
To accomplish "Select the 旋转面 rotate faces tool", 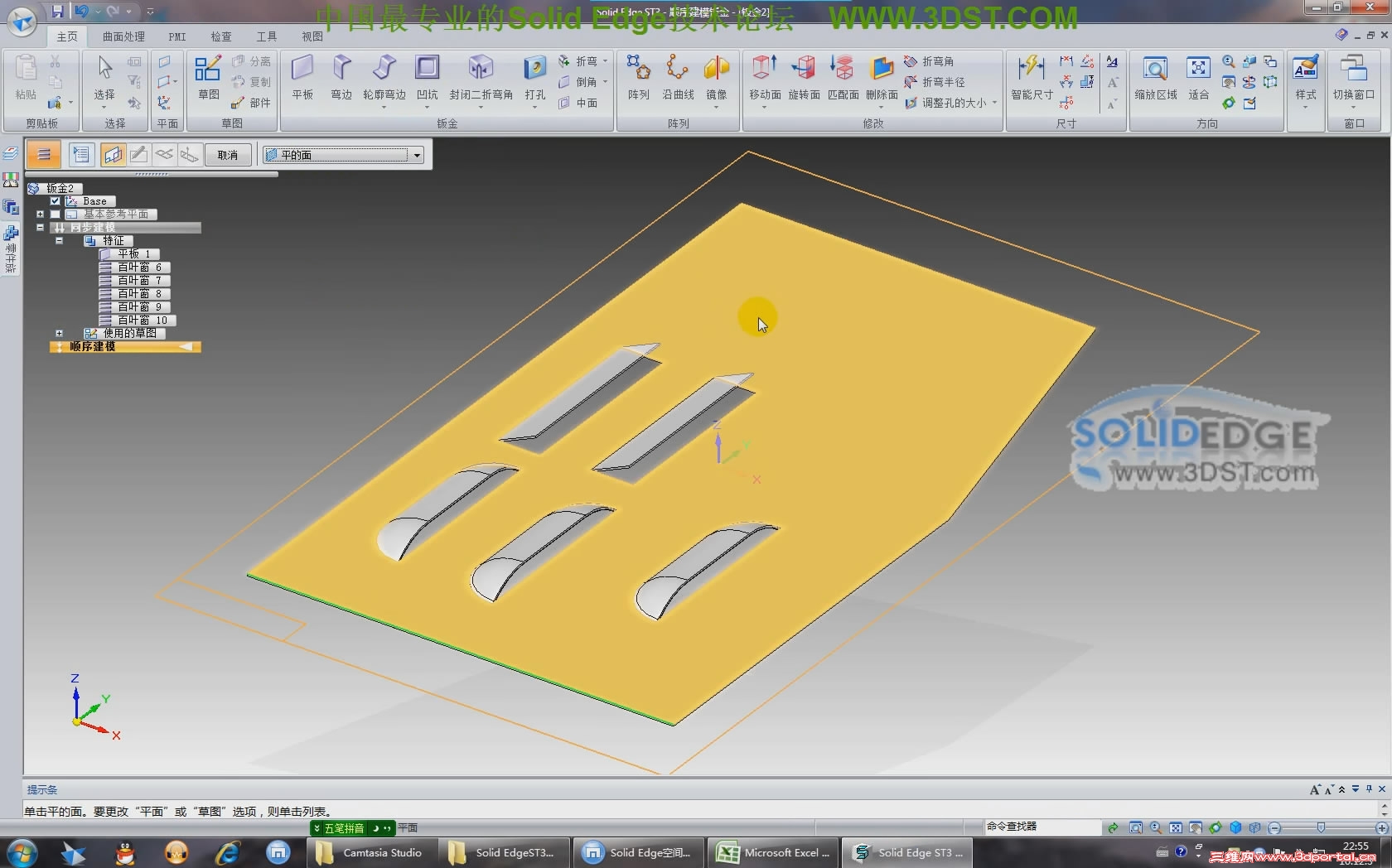I will pyautogui.click(x=804, y=77).
